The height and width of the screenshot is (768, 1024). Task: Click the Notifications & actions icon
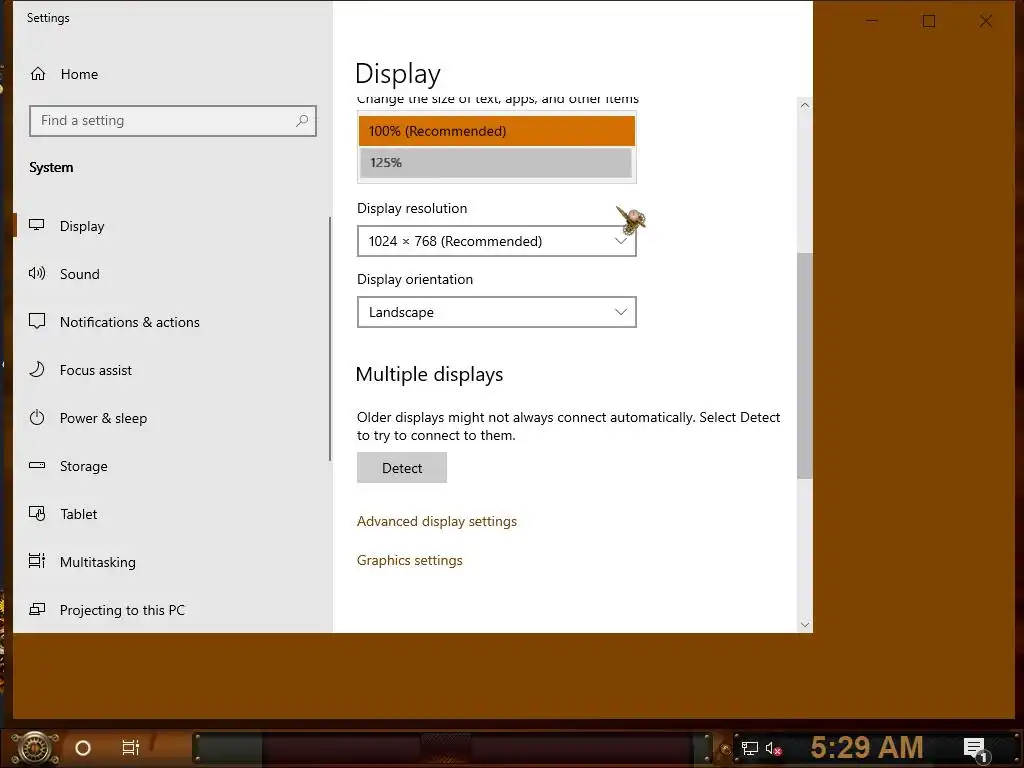(x=37, y=321)
